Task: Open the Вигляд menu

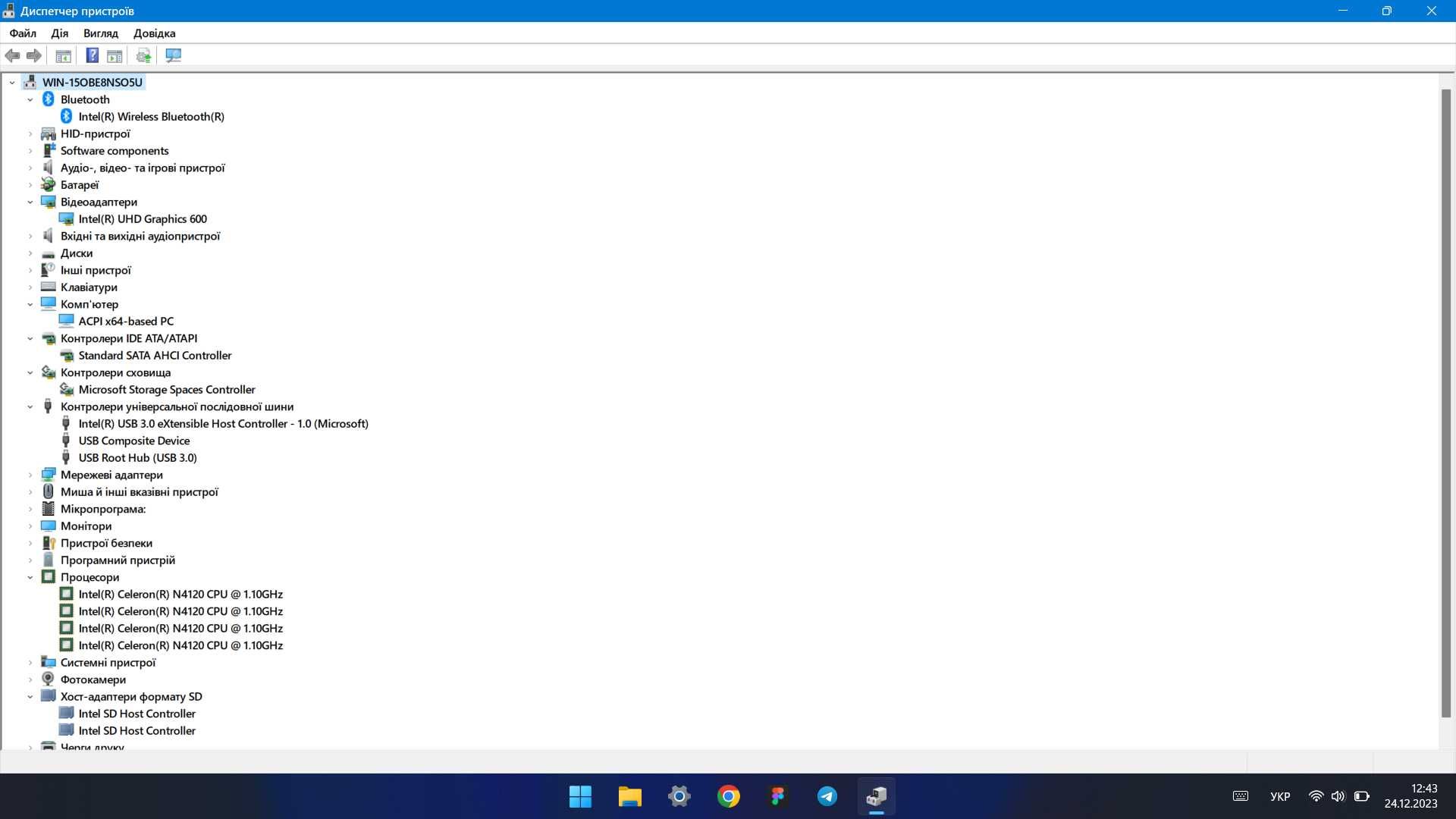Action: (x=100, y=33)
